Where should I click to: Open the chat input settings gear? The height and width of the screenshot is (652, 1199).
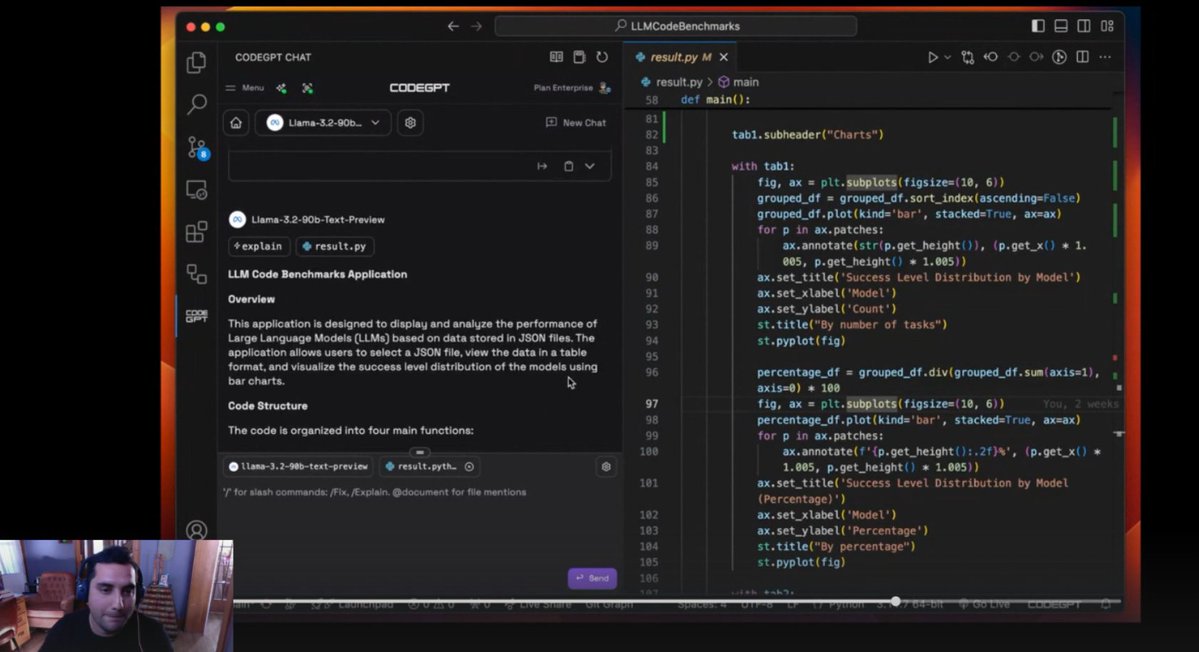click(x=606, y=466)
